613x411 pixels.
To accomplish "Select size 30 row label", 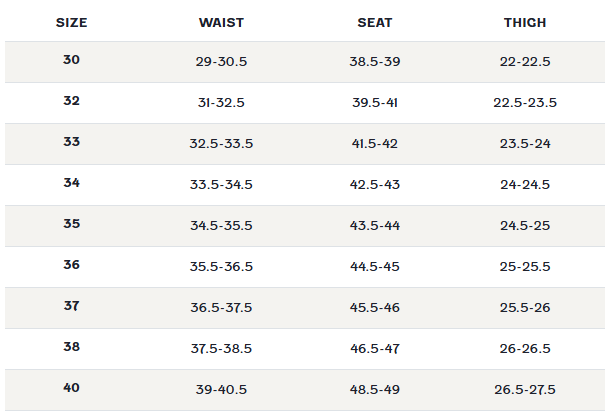I will click(72, 60).
